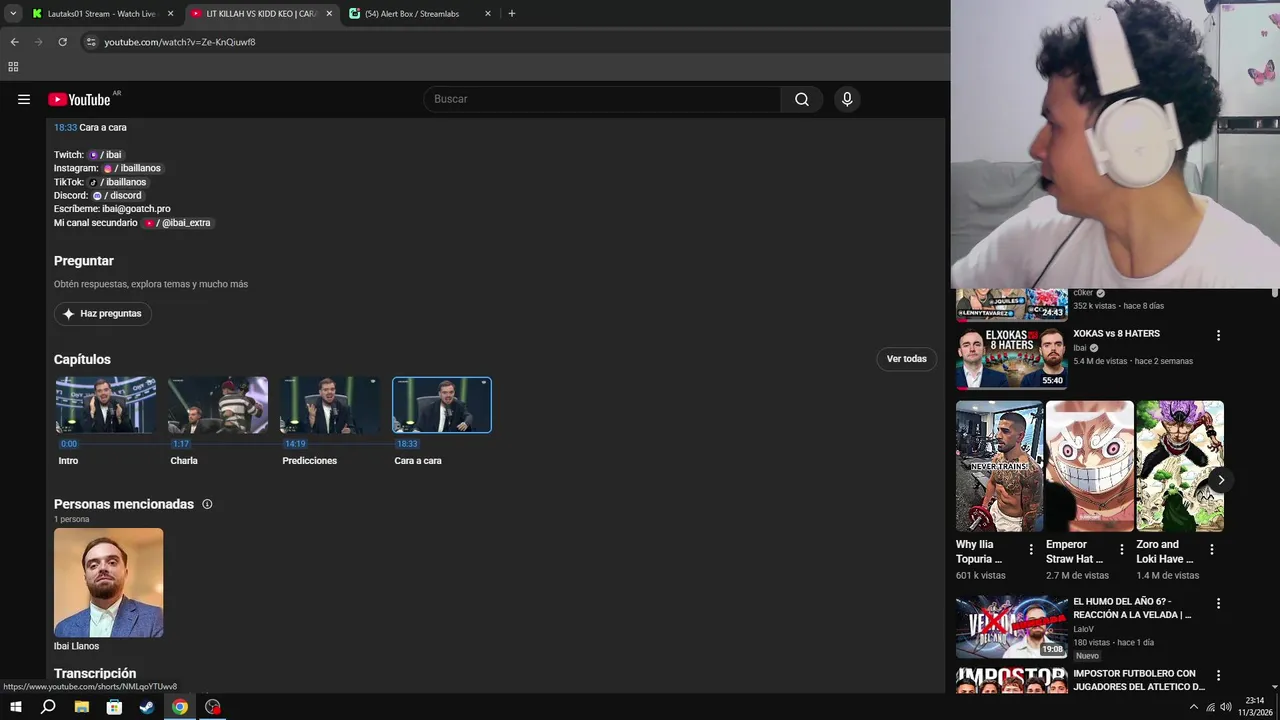
Task: Close the Lautaks01 Stream tab
Action: (170, 14)
